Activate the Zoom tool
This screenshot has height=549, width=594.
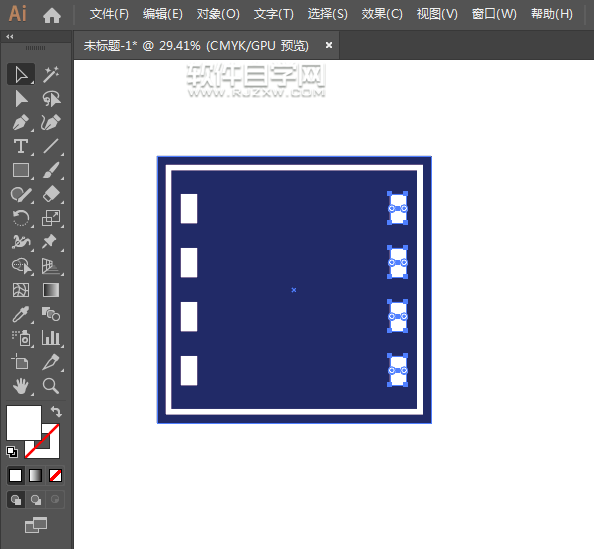click(51, 386)
